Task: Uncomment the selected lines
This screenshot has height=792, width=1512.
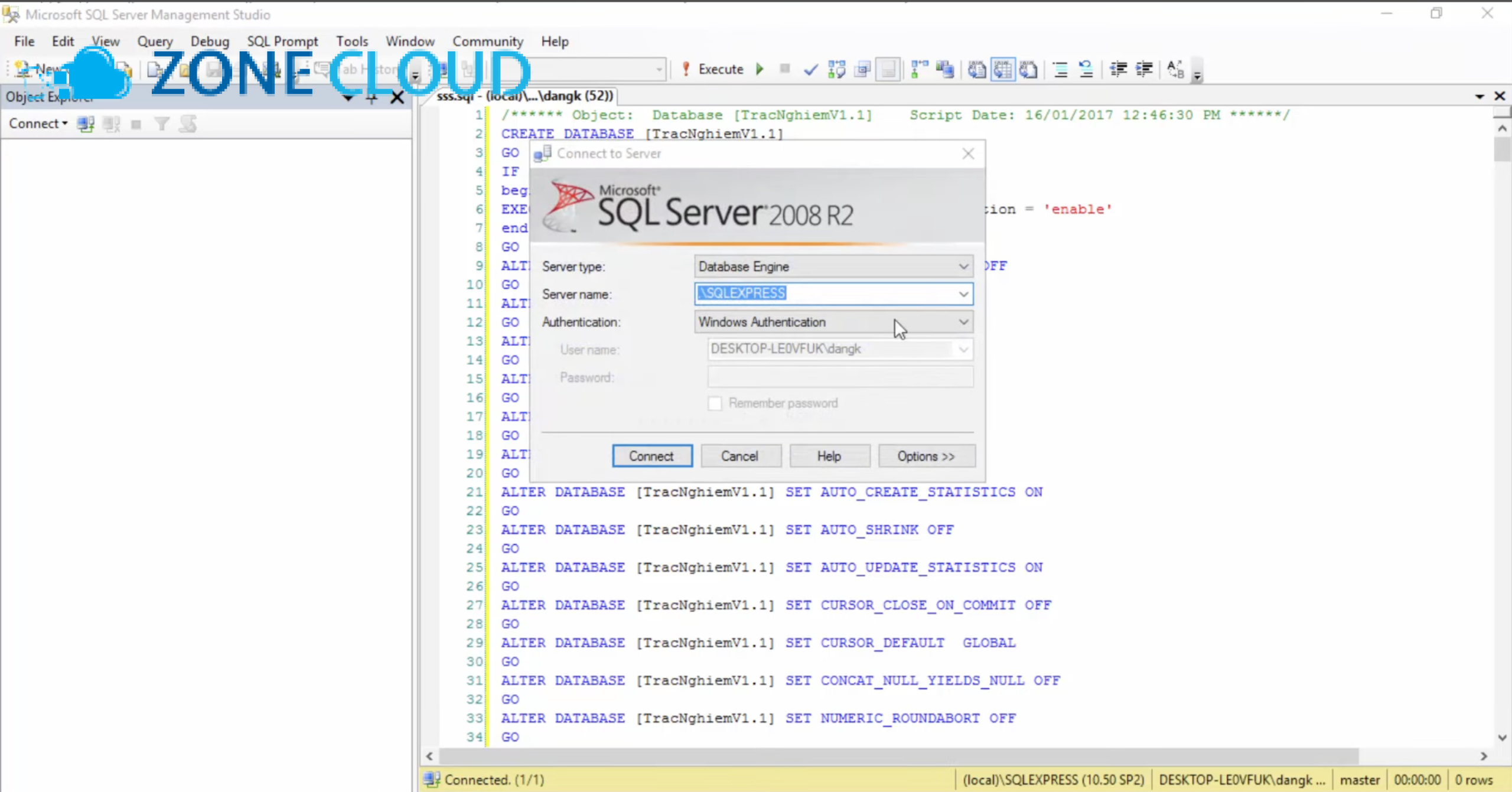Action: coord(1086,70)
